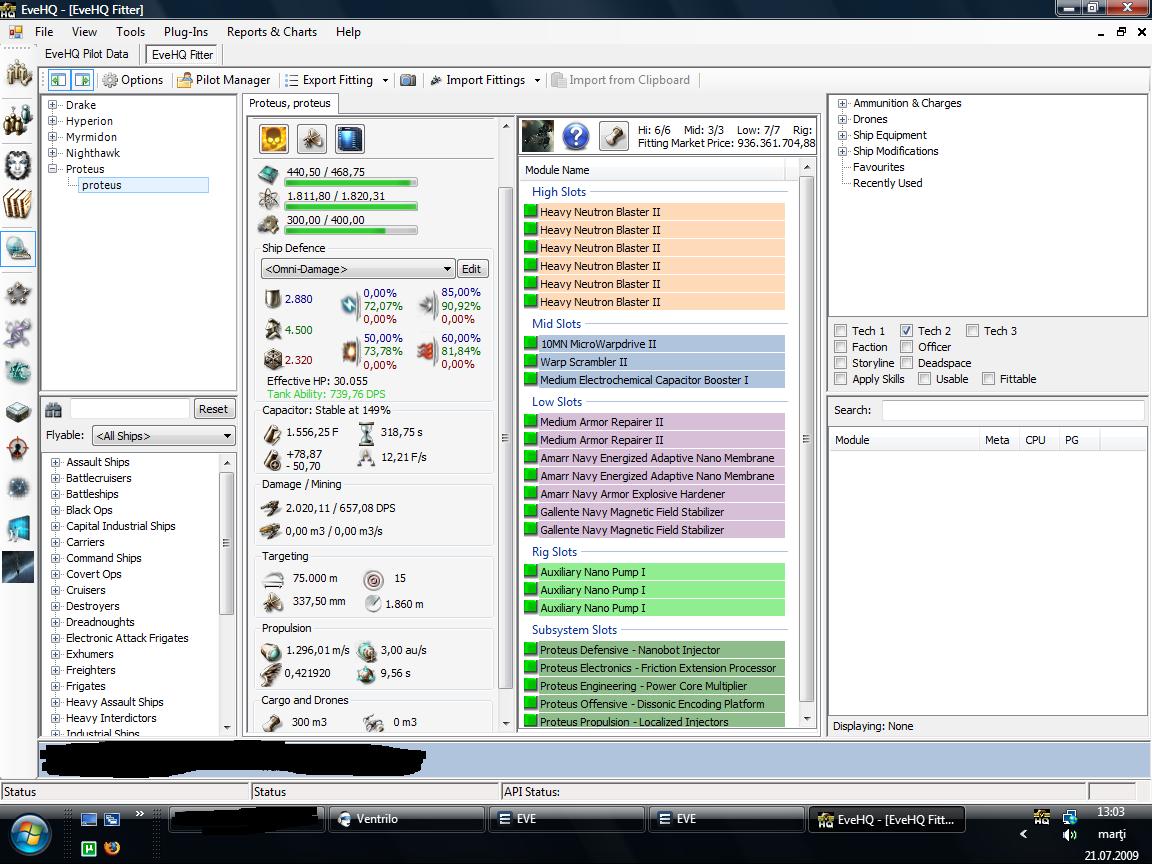Uncheck the Tech 2 checkbox

(907, 331)
